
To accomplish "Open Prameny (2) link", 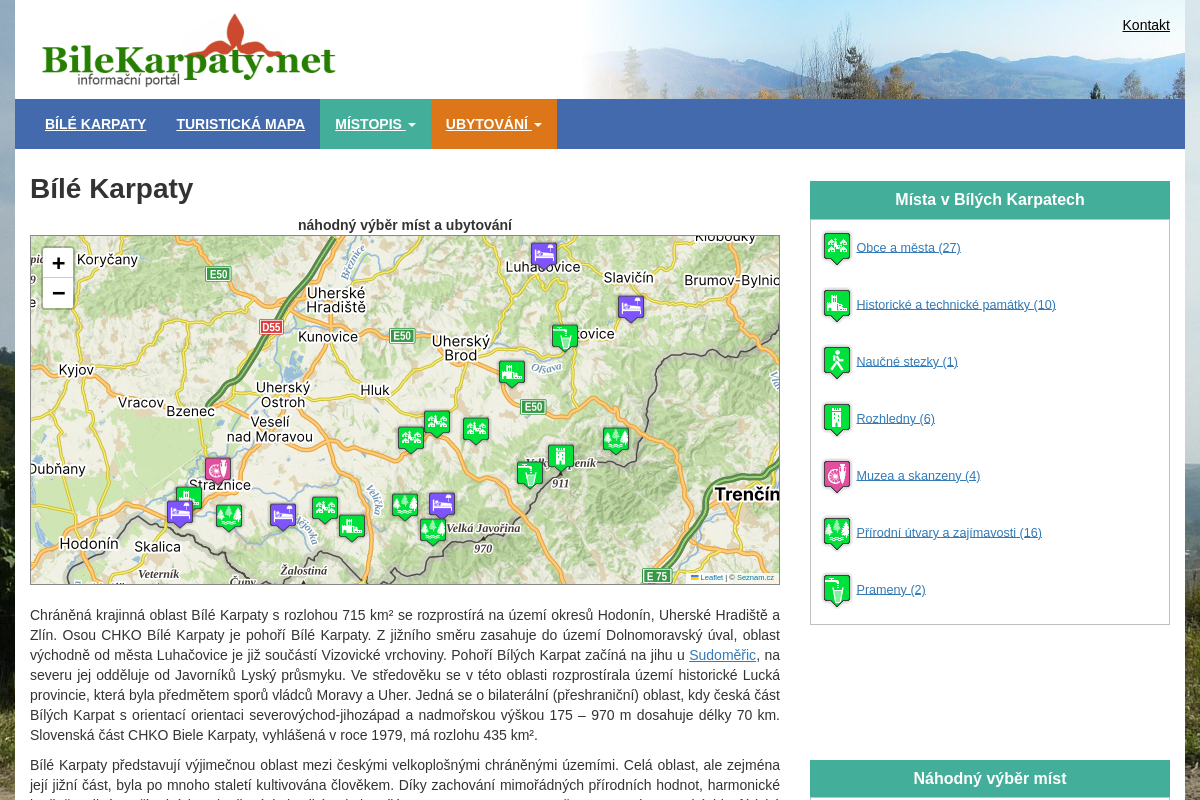I will (x=891, y=589).
